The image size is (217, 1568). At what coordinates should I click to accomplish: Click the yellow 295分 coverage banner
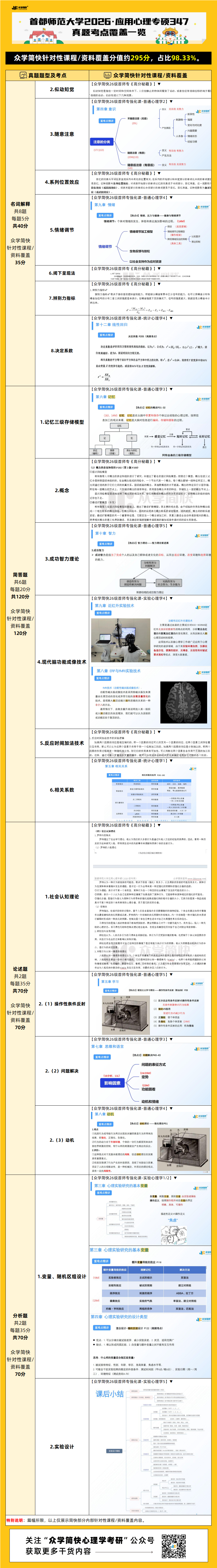(x=109, y=58)
